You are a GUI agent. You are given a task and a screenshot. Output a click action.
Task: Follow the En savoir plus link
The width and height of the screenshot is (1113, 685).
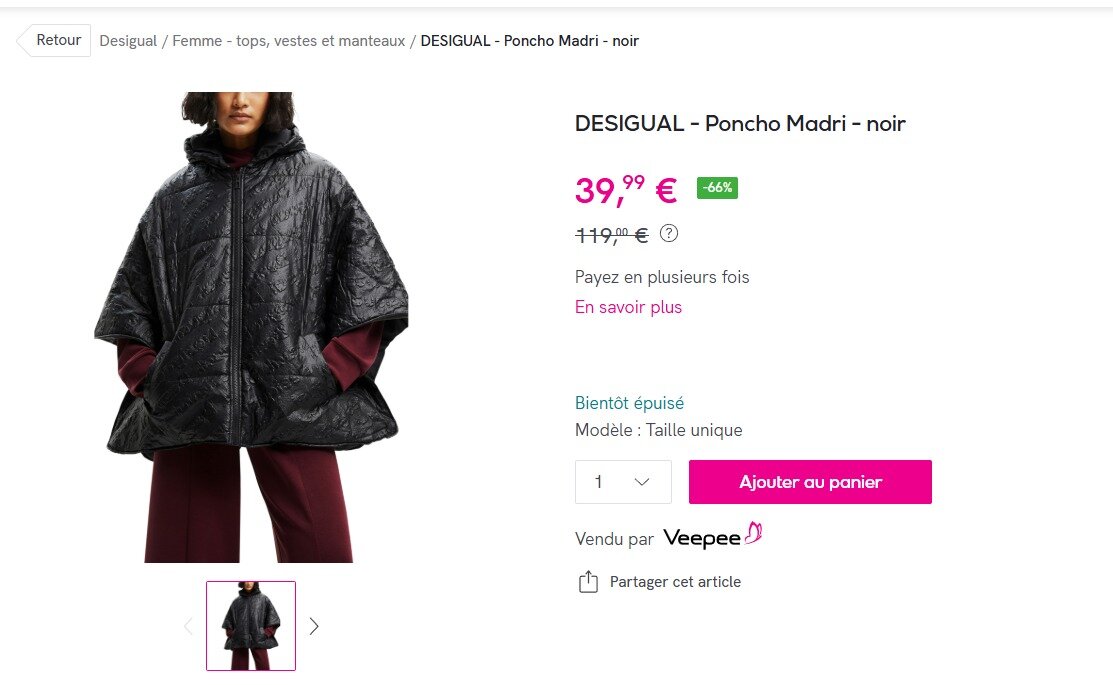(628, 307)
